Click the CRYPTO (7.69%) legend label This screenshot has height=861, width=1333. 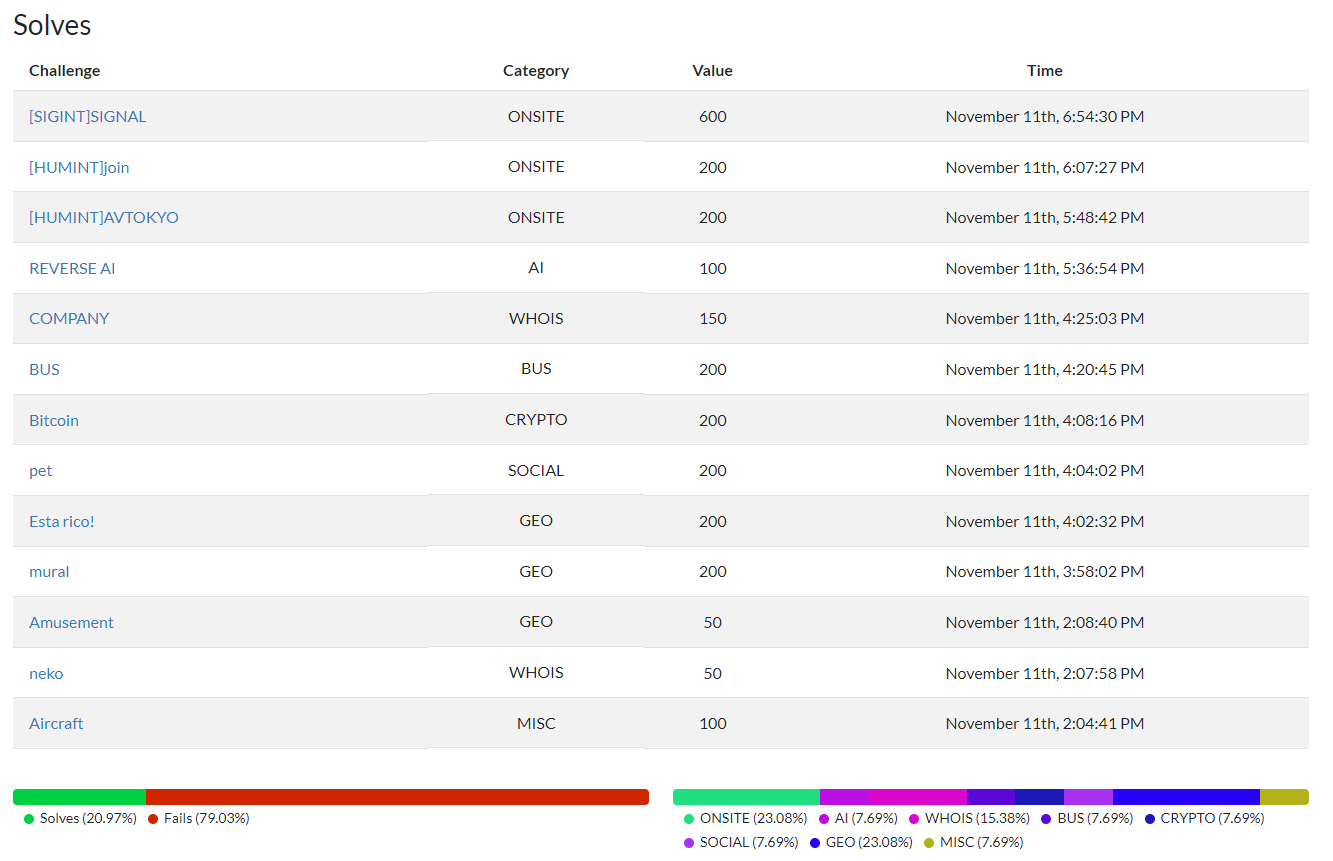point(1212,818)
